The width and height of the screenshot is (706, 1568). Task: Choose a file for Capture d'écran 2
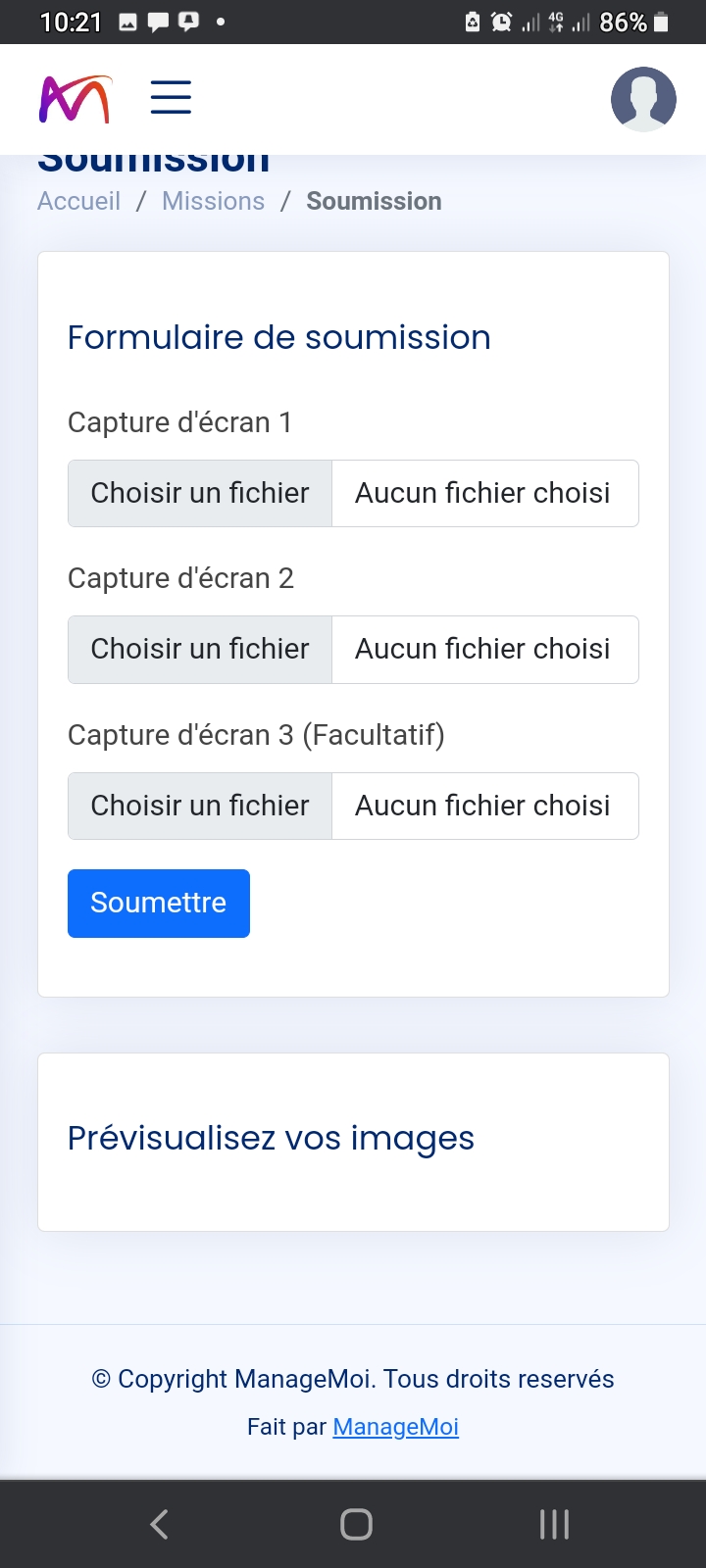point(200,649)
